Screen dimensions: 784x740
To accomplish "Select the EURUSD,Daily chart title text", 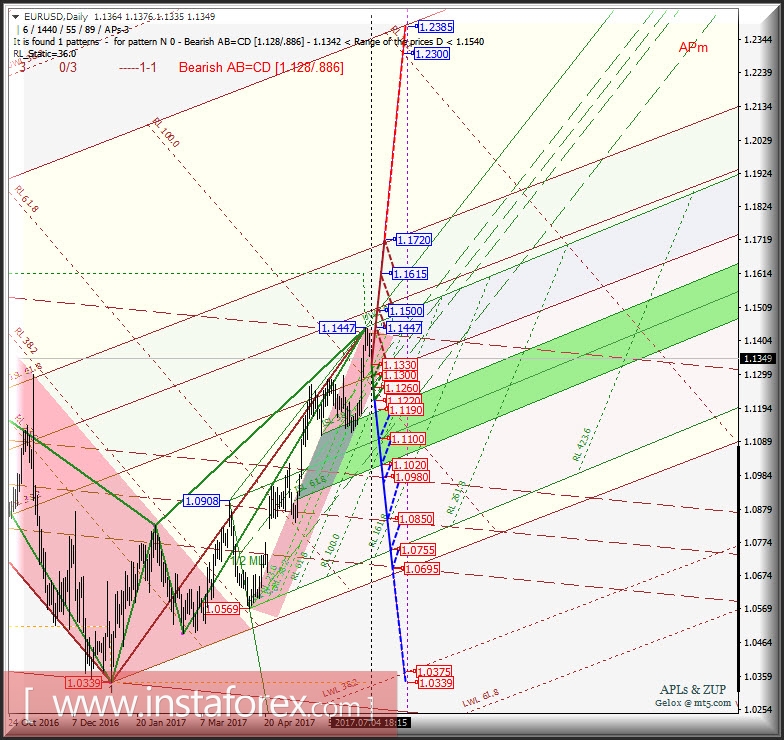I will (x=56, y=16).
